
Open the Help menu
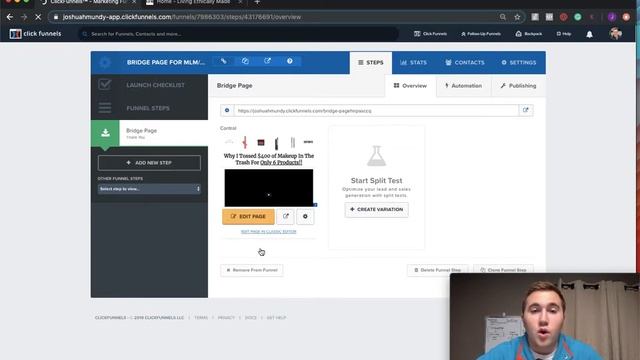tap(564, 34)
